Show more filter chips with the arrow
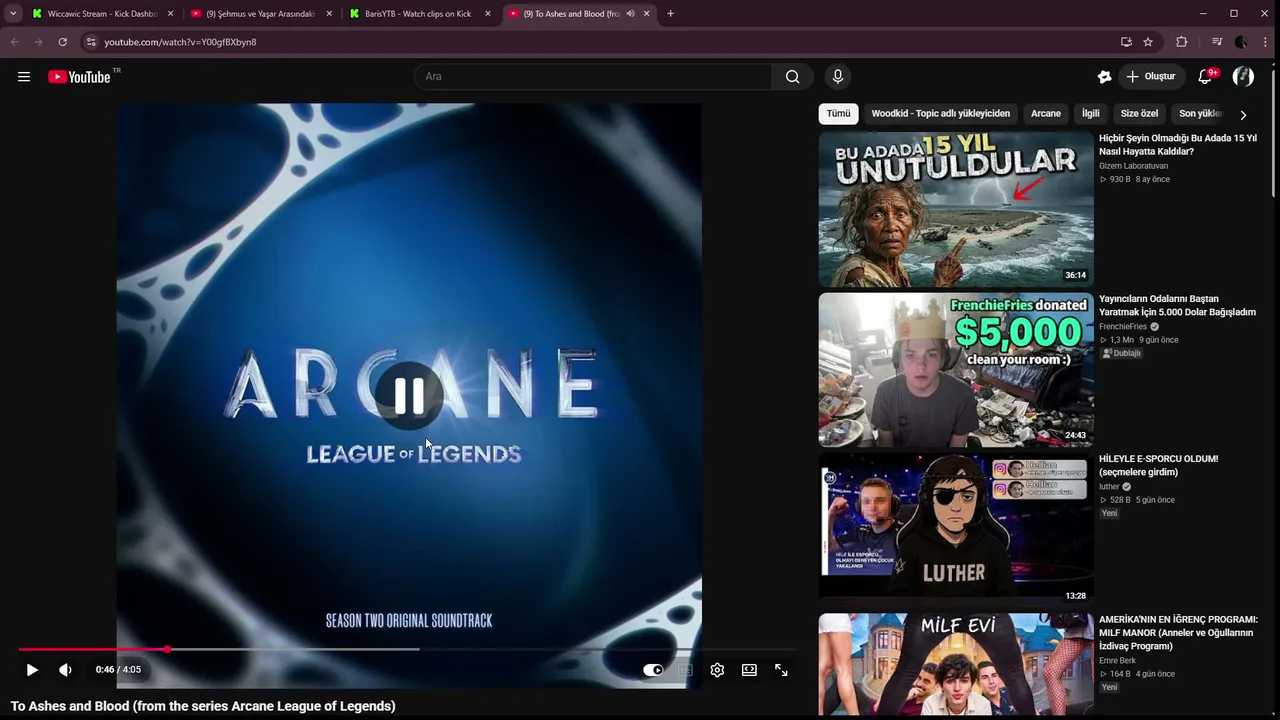This screenshot has height=720, width=1280. 1243,115
